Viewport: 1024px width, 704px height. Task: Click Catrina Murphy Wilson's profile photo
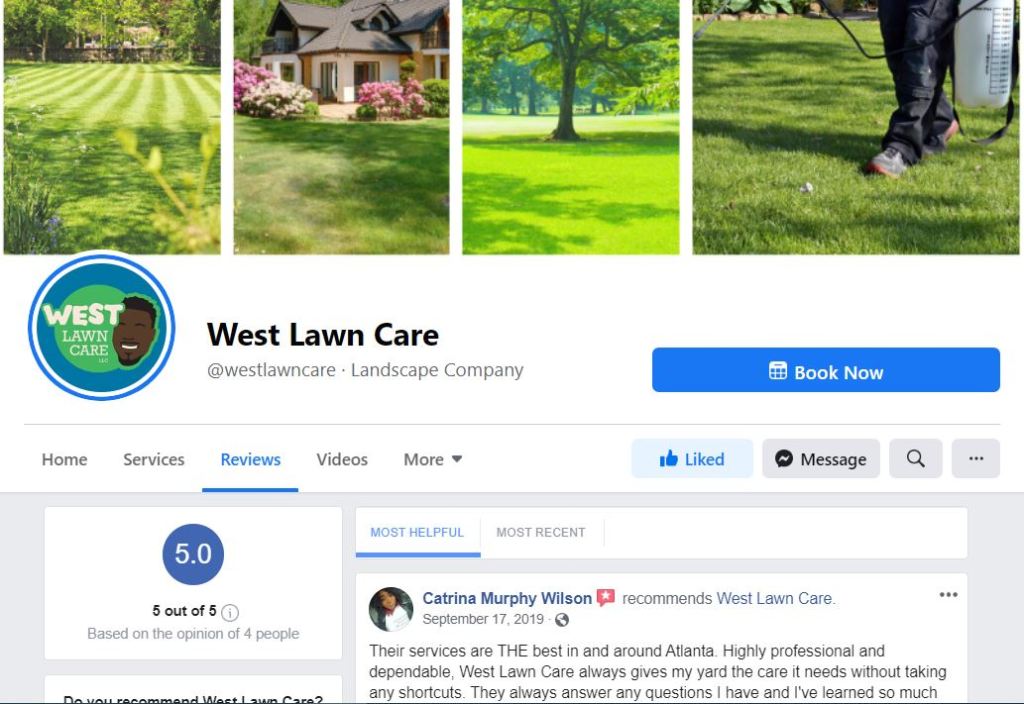391,609
